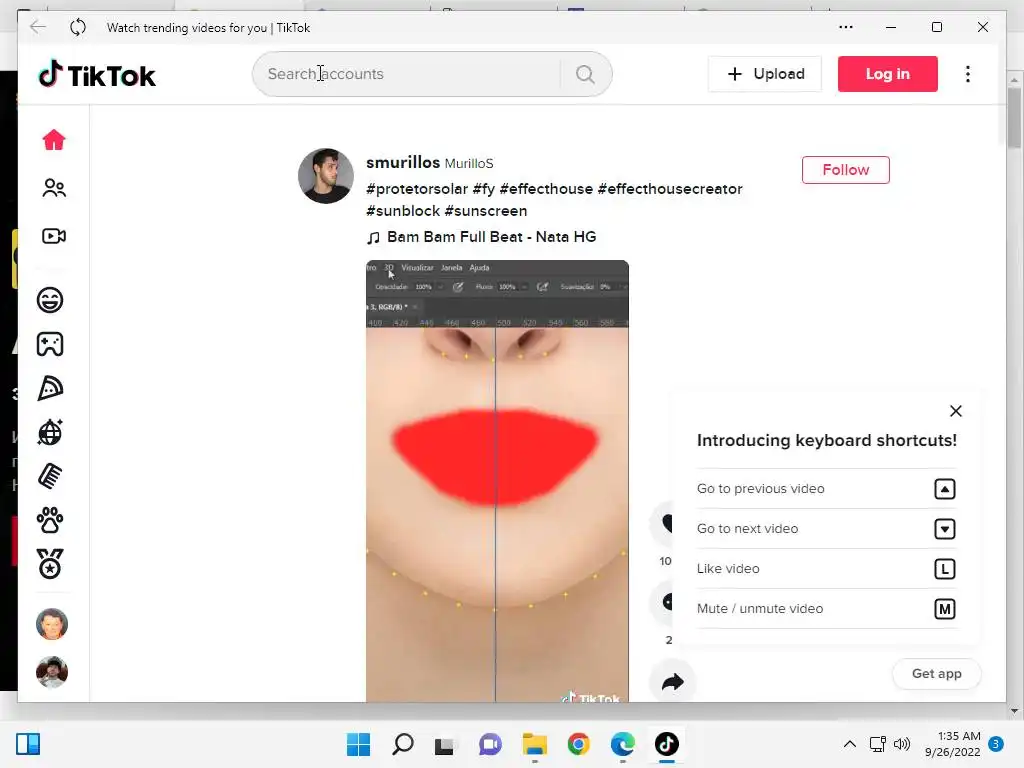Image resolution: width=1024 pixels, height=768 pixels.
Task: Open the #protetorsolar hashtag
Action: [x=417, y=189]
